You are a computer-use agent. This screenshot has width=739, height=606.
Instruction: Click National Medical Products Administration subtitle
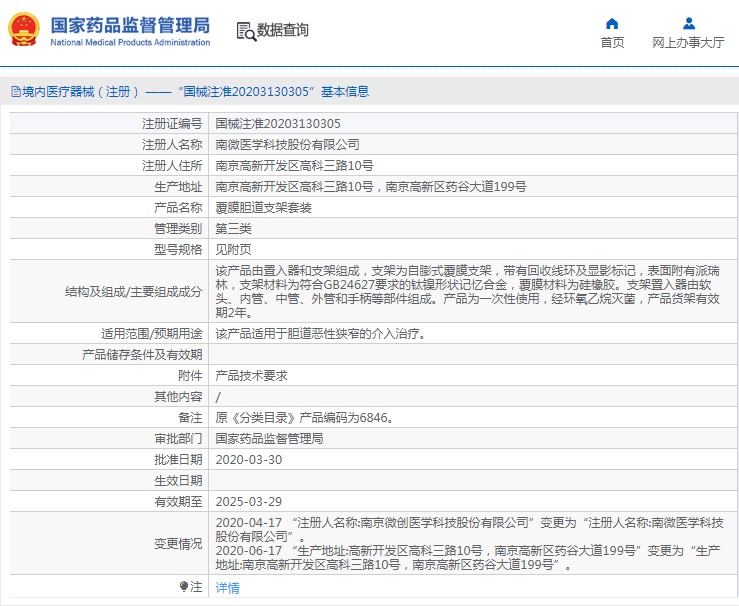[x=130, y=42]
